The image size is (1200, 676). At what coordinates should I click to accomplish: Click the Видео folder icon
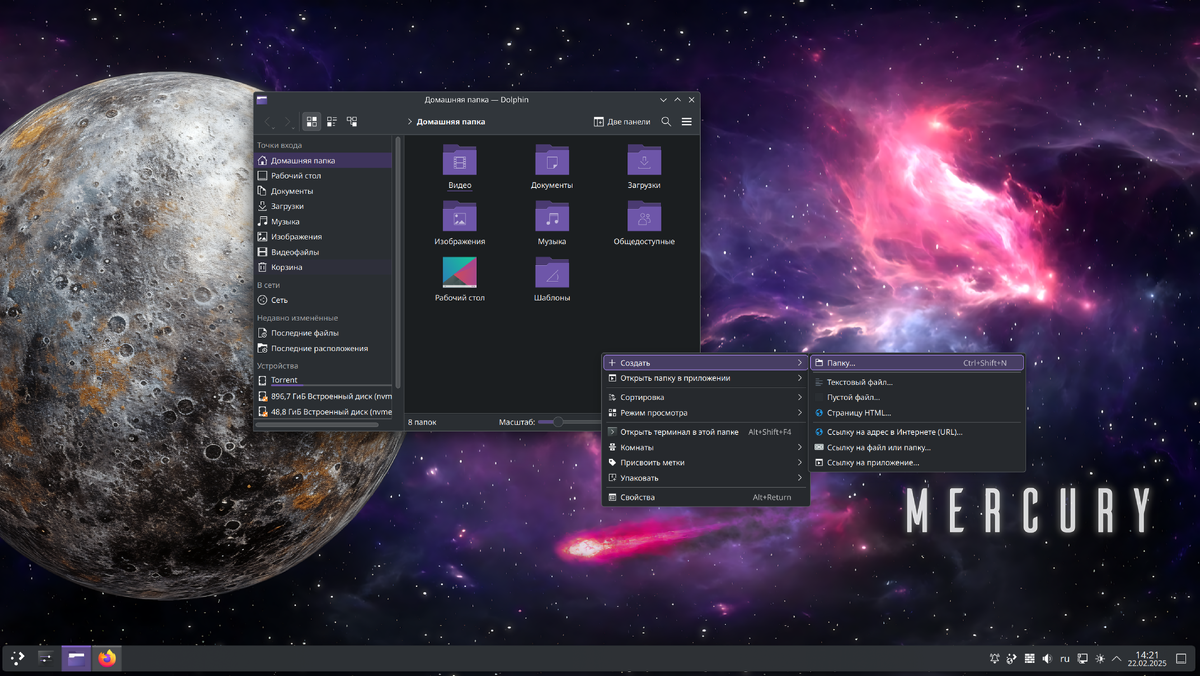[x=460, y=160]
